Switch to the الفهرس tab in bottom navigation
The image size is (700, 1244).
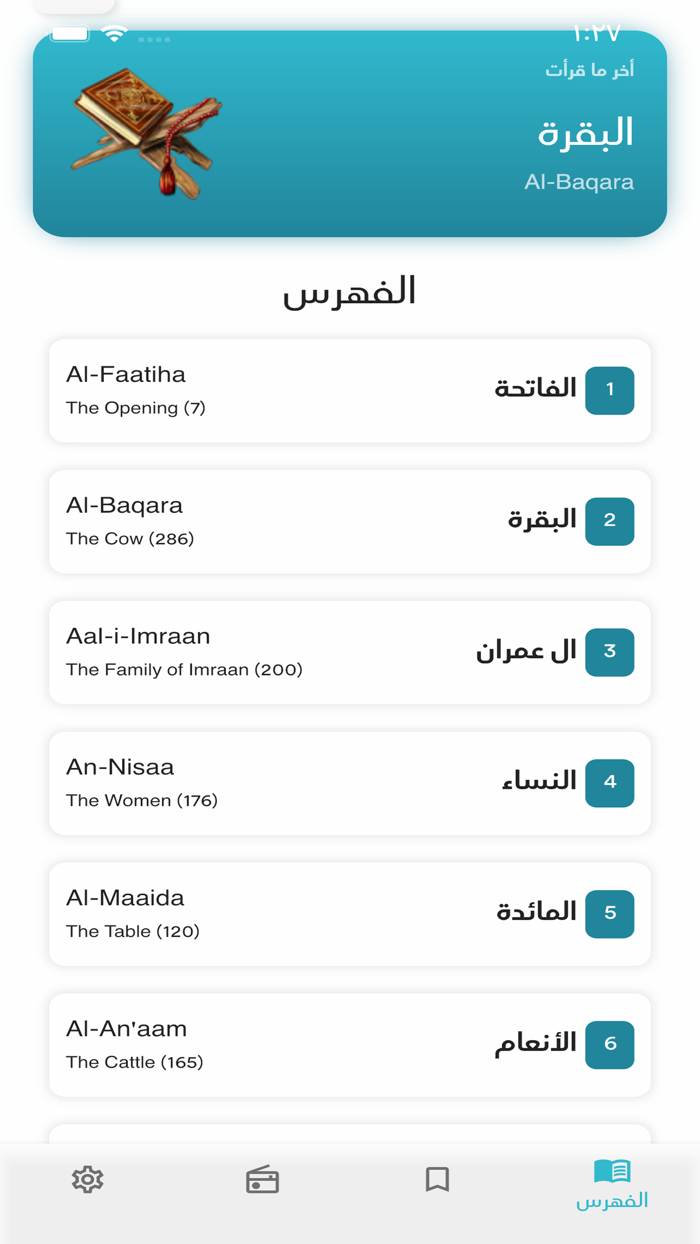611,1185
